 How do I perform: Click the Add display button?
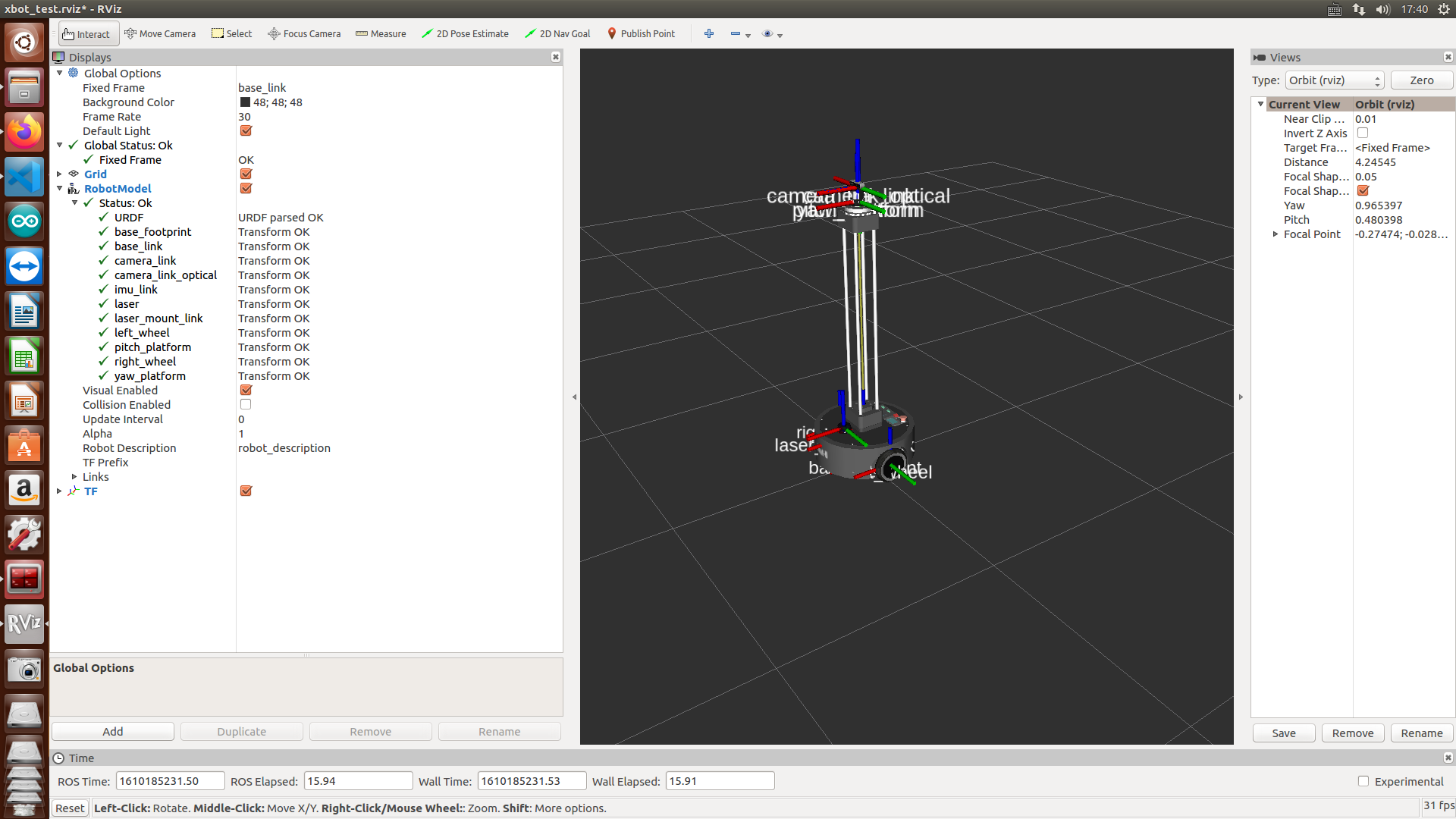(113, 732)
